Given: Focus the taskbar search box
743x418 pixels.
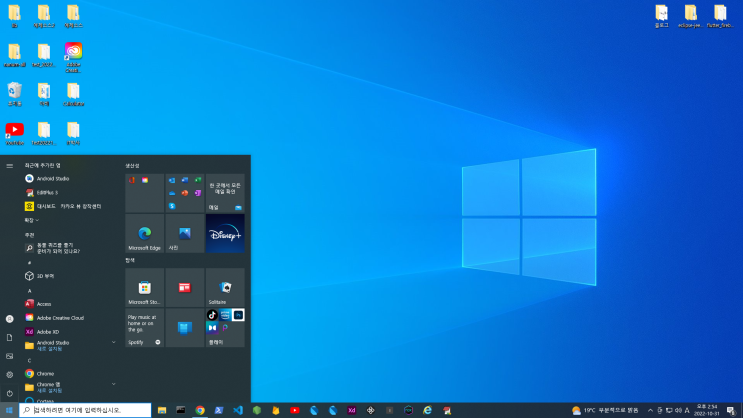Looking at the screenshot, I should (x=85, y=410).
